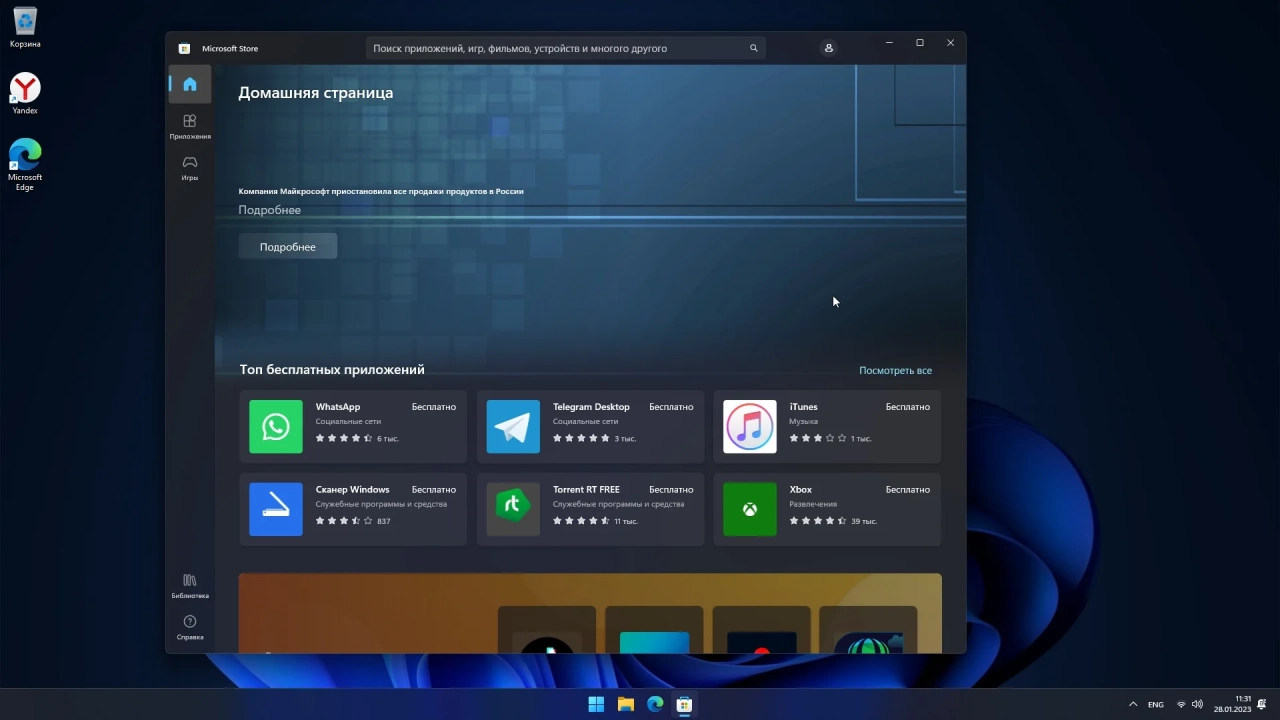Click the Xbox title text

pos(801,489)
